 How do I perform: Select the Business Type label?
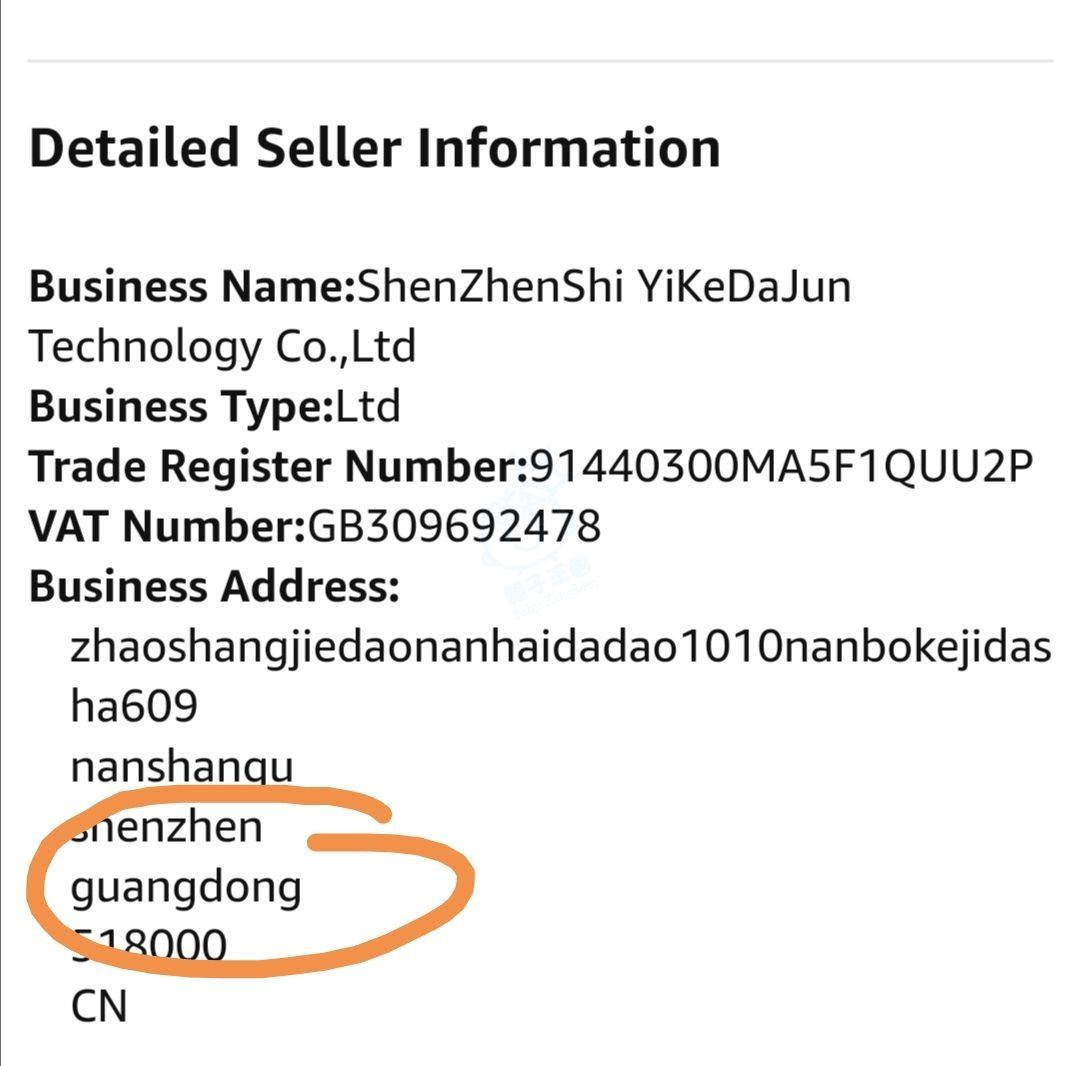[182, 407]
